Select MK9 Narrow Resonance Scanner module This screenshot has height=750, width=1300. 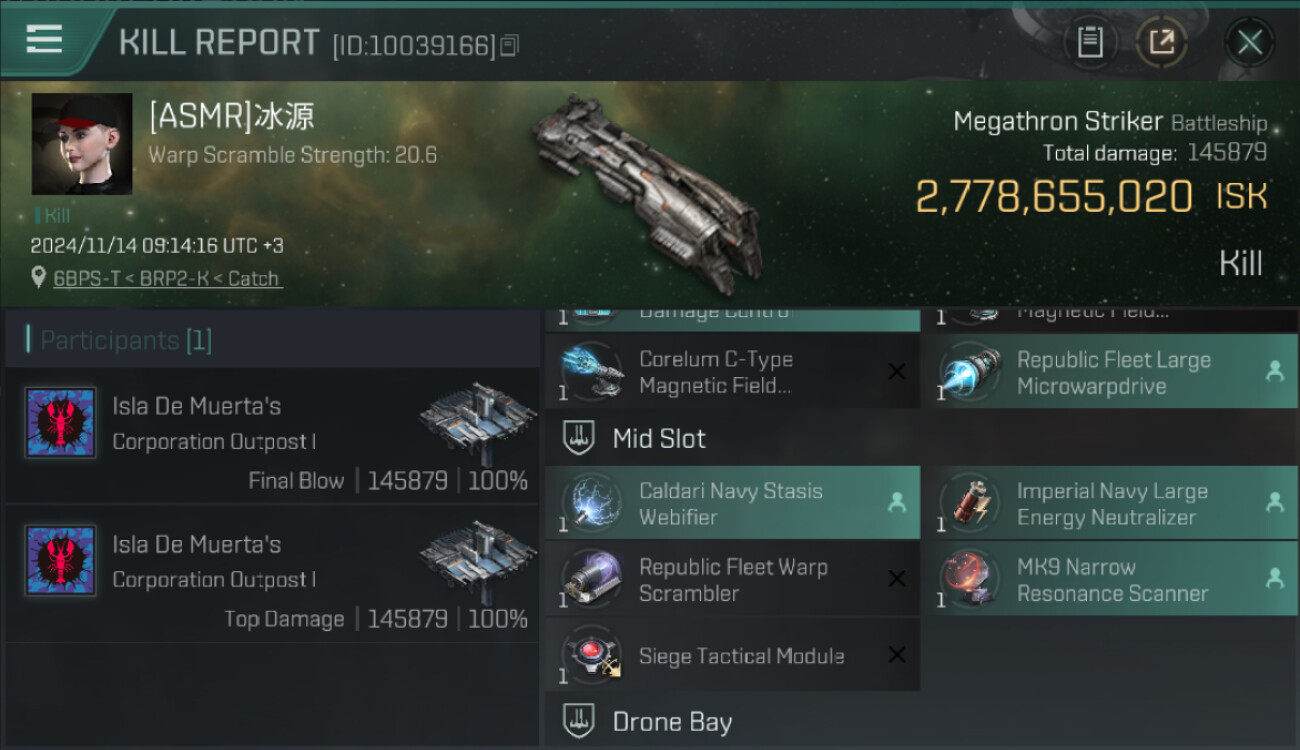[x=1110, y=579]
